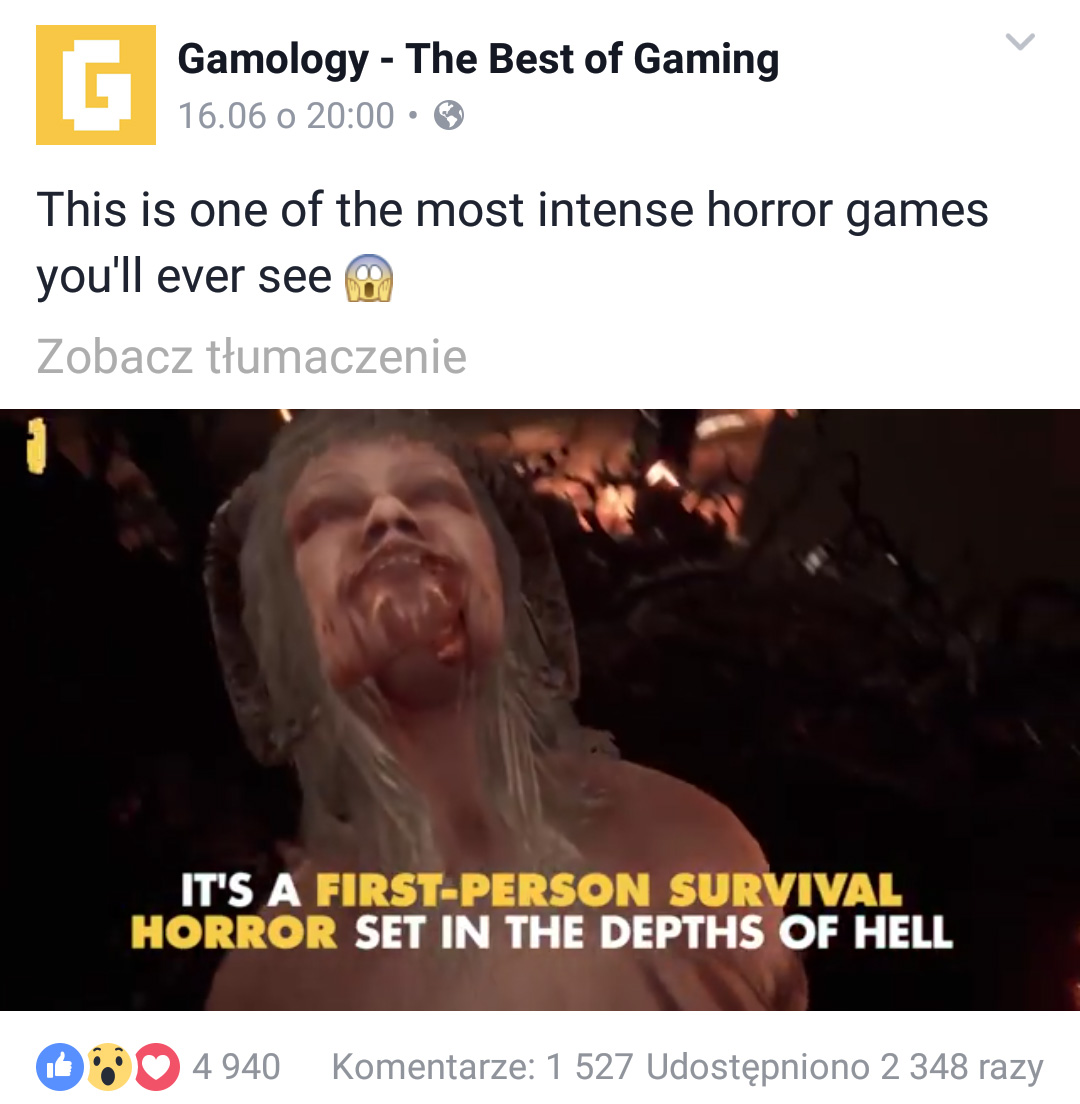The width and height of the screenshot is (1080, 1104).
Task: Click the red Love heart reaction icon
Action: tap(156, 1067)
